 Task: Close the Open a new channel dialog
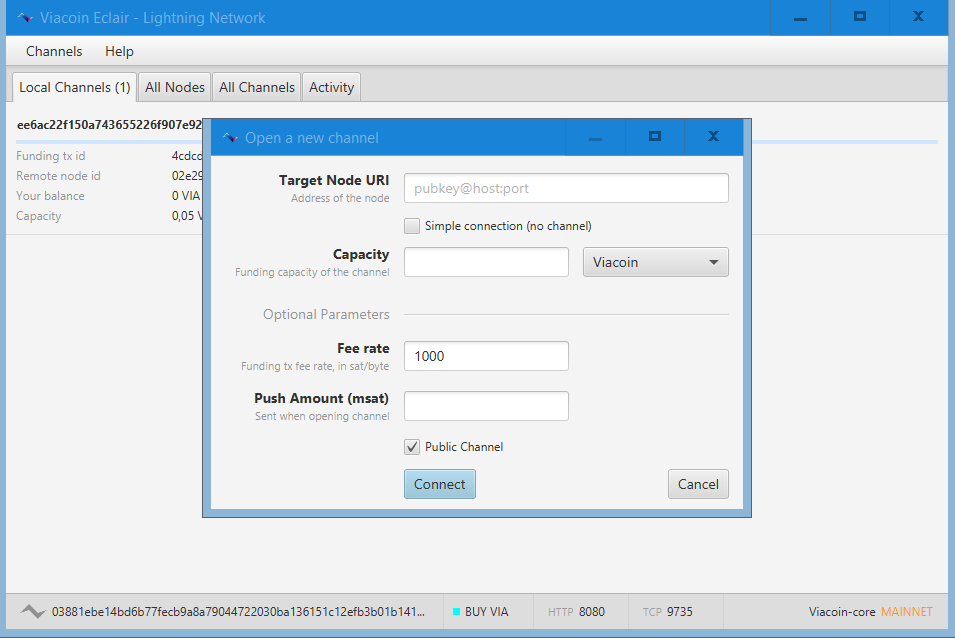tap(713, 136)
